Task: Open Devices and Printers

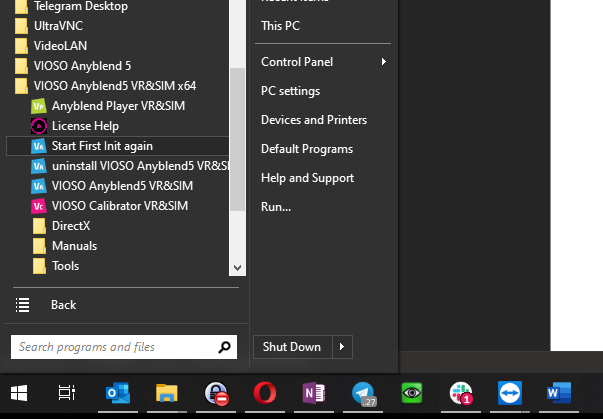Action: pos(313,120)
